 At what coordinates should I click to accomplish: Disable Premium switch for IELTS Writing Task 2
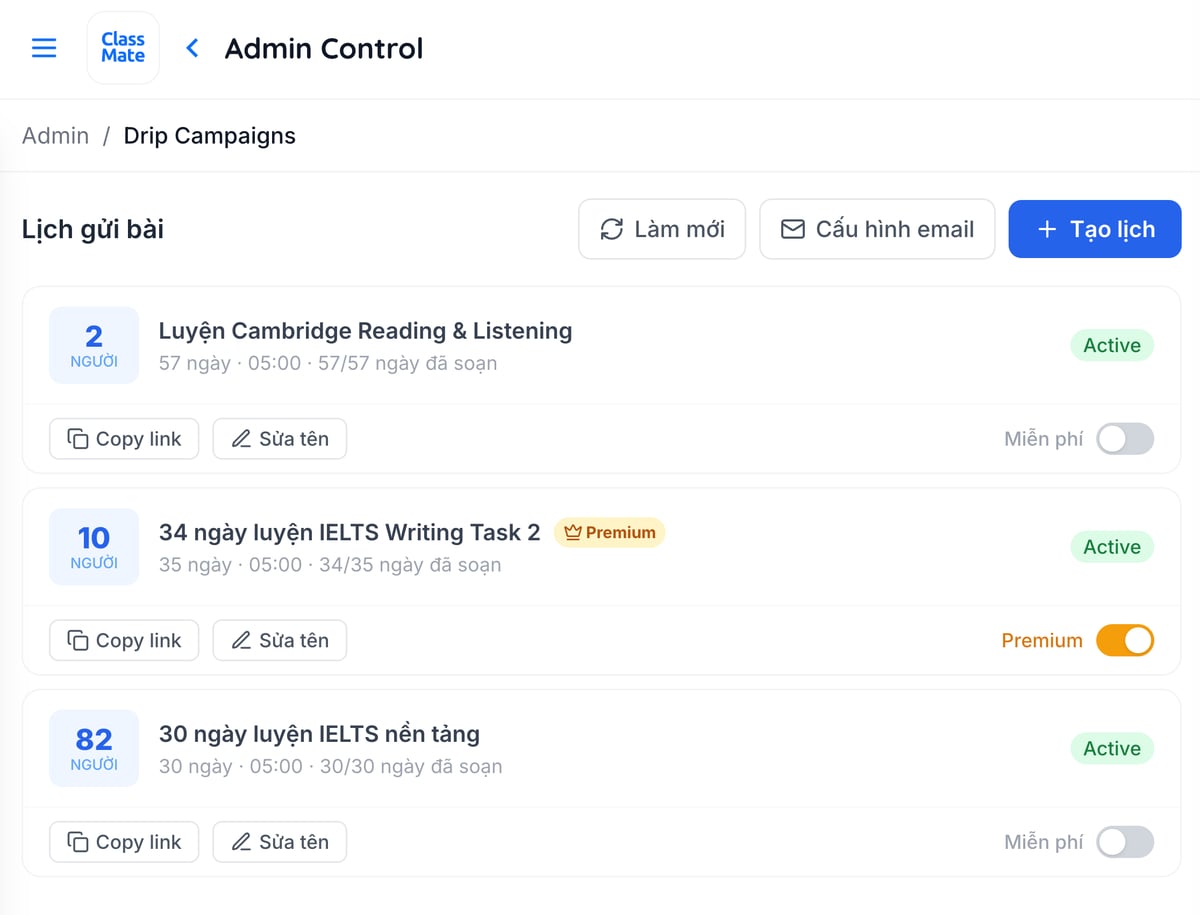pos(1125,640)
